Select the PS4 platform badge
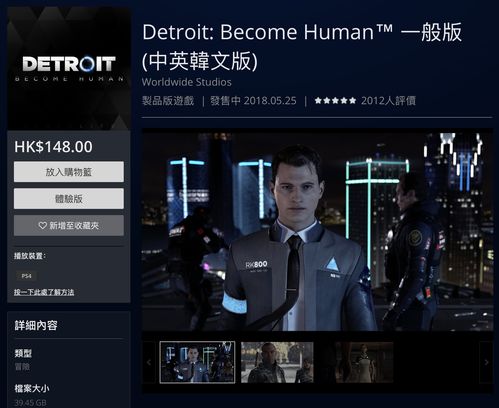Screen dimensions: 499x408 click(x=26, y=276)
